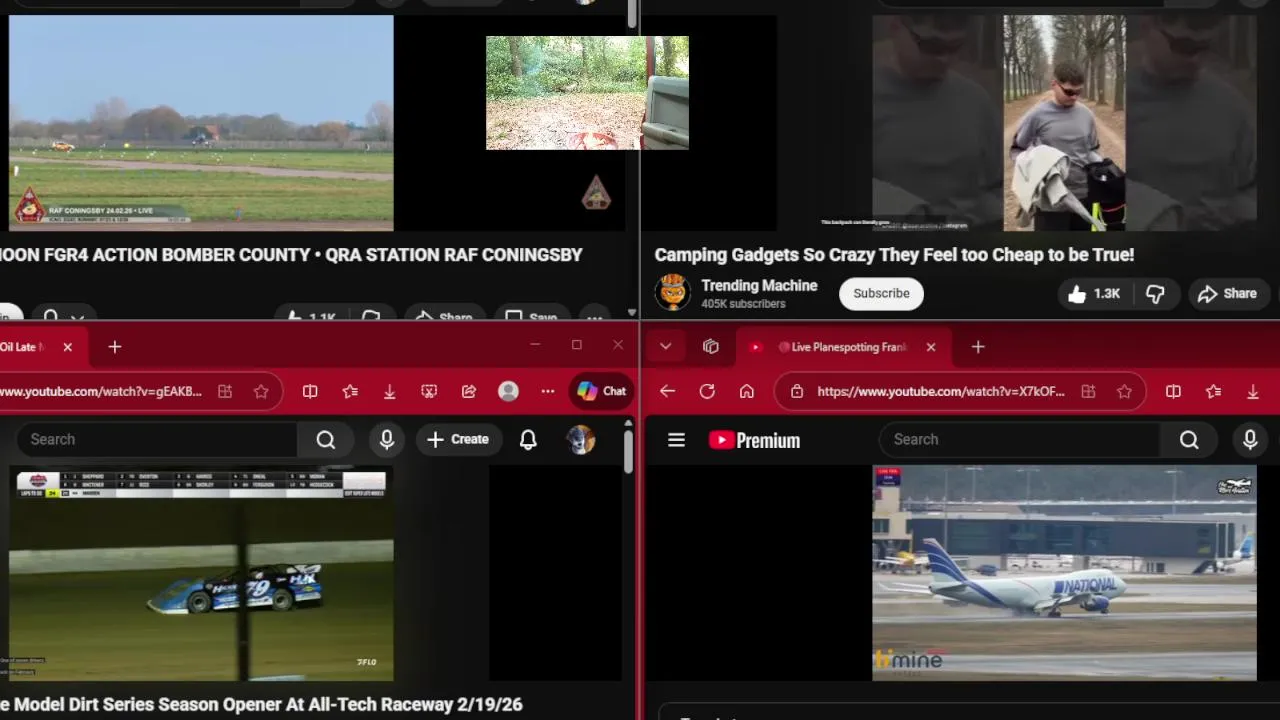Screen dimensions: 1280x720
Task: Click search magnifier in dirt racing YouTube window
Action: 326,439
